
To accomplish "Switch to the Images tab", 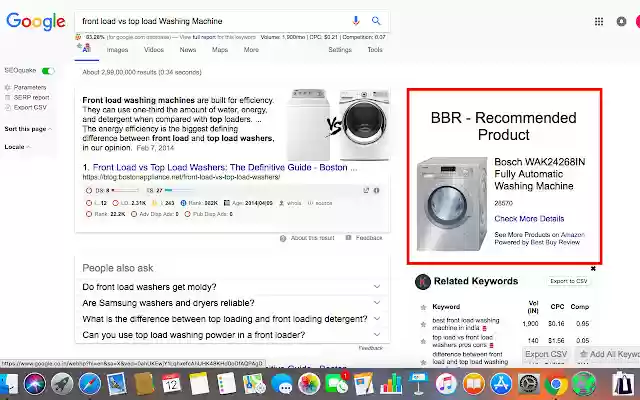I will pyautogui.click(x=117, y=50).
